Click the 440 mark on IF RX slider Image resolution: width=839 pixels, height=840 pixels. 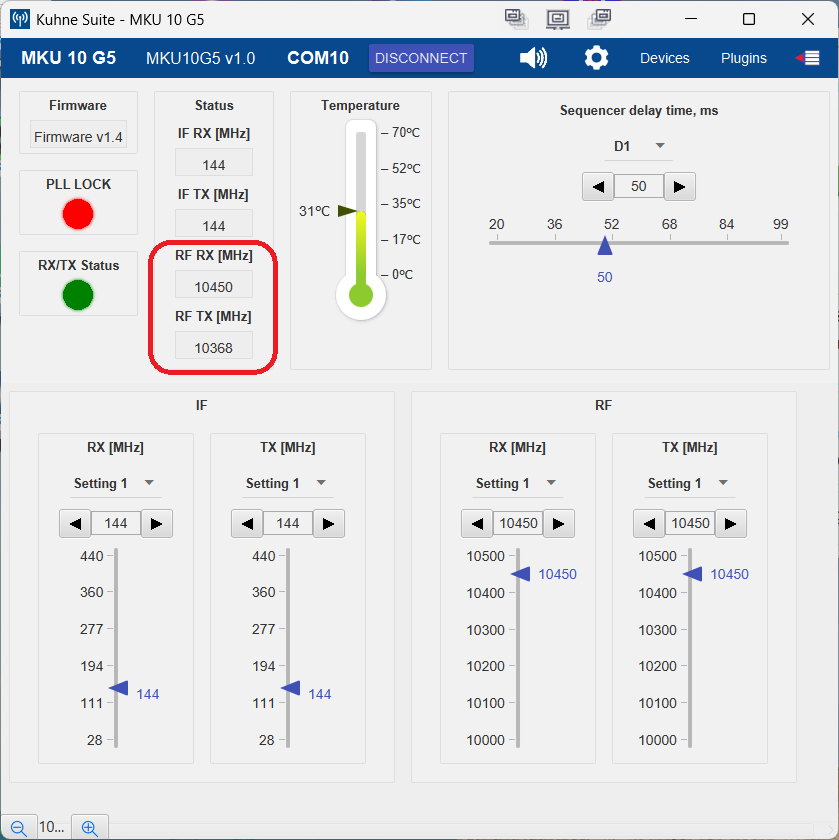pyautogui.click(x=92, y=556)
